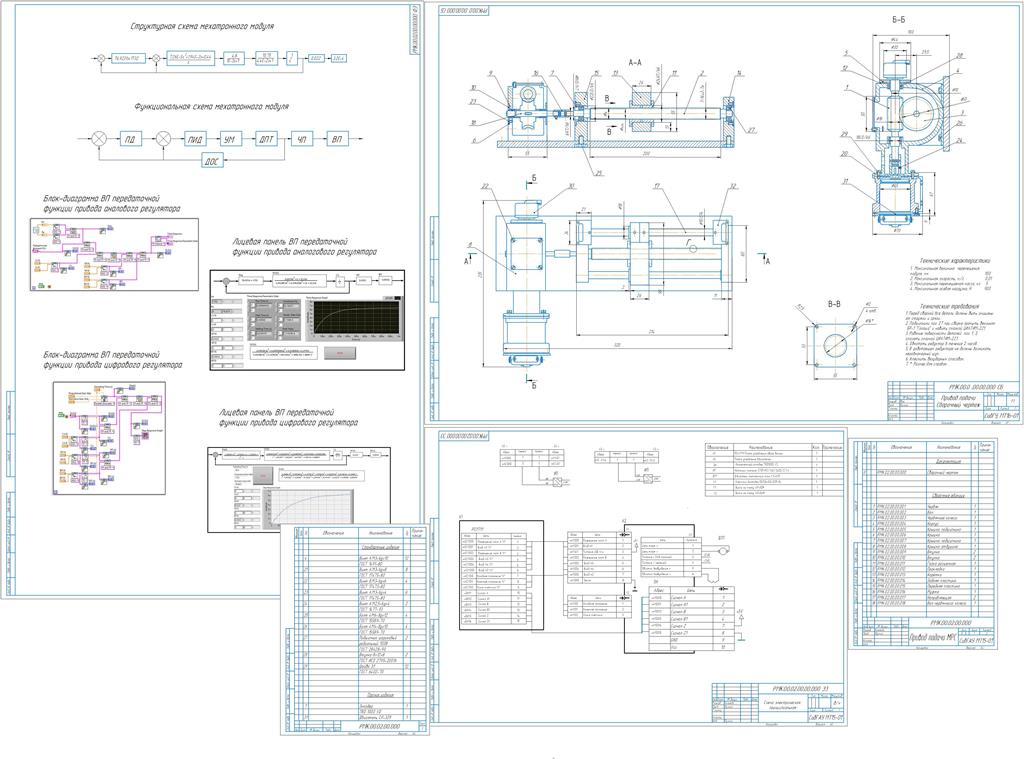1024x759 pixels.
Task: Click the "Прочие изделия" heading in the bottom specification
Action: click(x=379, y=696)
